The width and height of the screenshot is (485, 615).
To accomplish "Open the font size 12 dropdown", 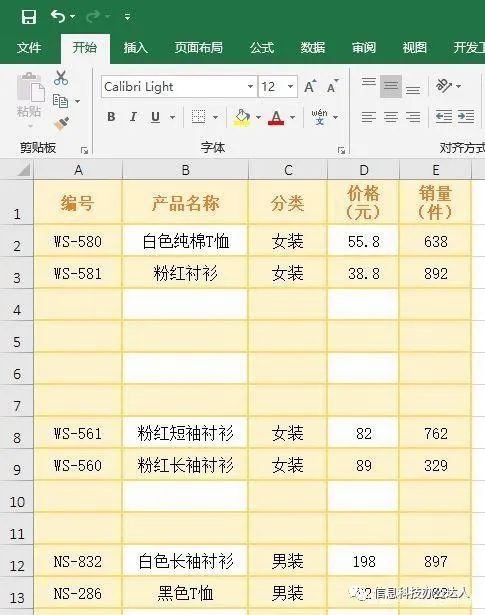I will tap(290, 86).
